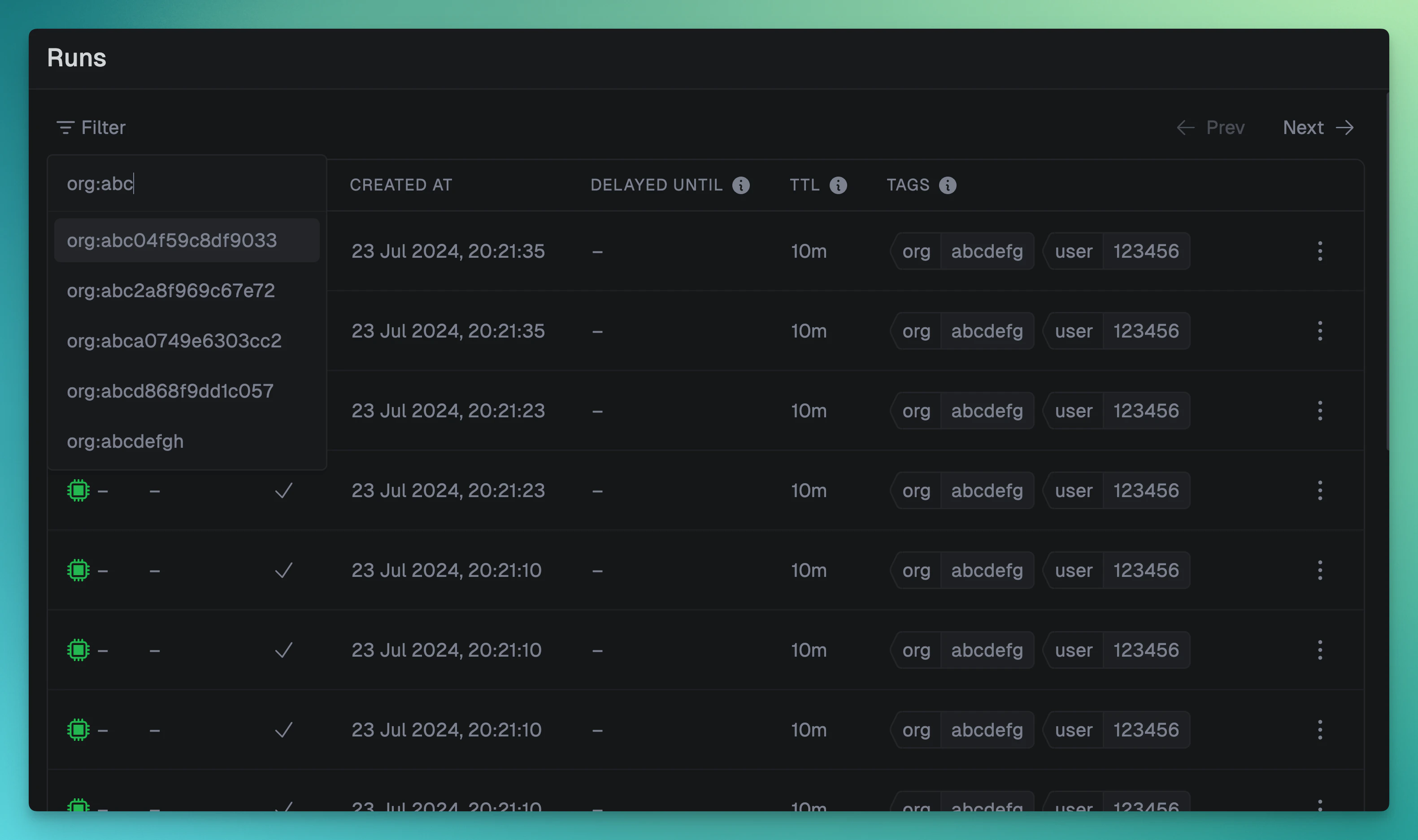Viewport: 1418px width, 840px height.
Task: Click the tag search input field
Action: pos(187,184)
